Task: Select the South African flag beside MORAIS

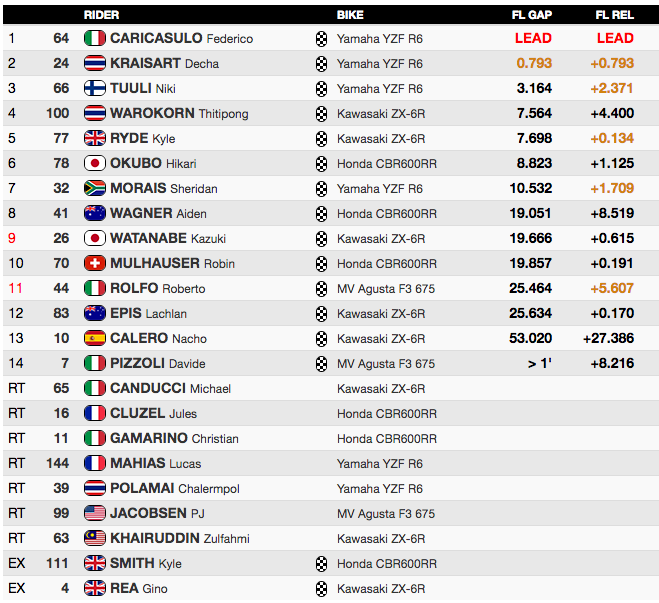Action: pyautogui.click(x=95, y=188)
